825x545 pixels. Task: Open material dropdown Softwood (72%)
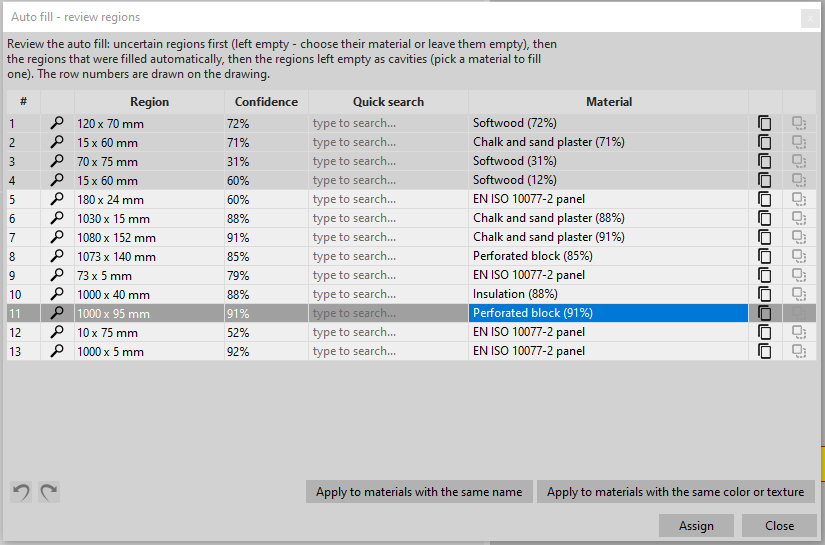tap(608, 123)
